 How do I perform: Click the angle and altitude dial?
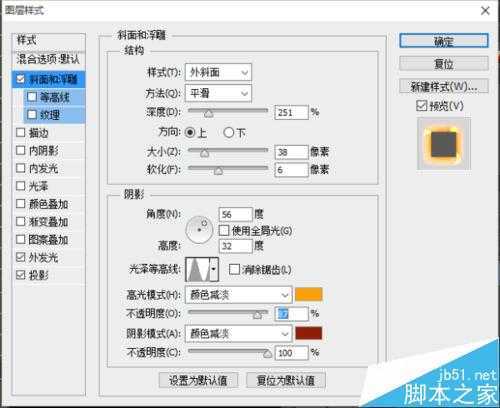point(199,230)
